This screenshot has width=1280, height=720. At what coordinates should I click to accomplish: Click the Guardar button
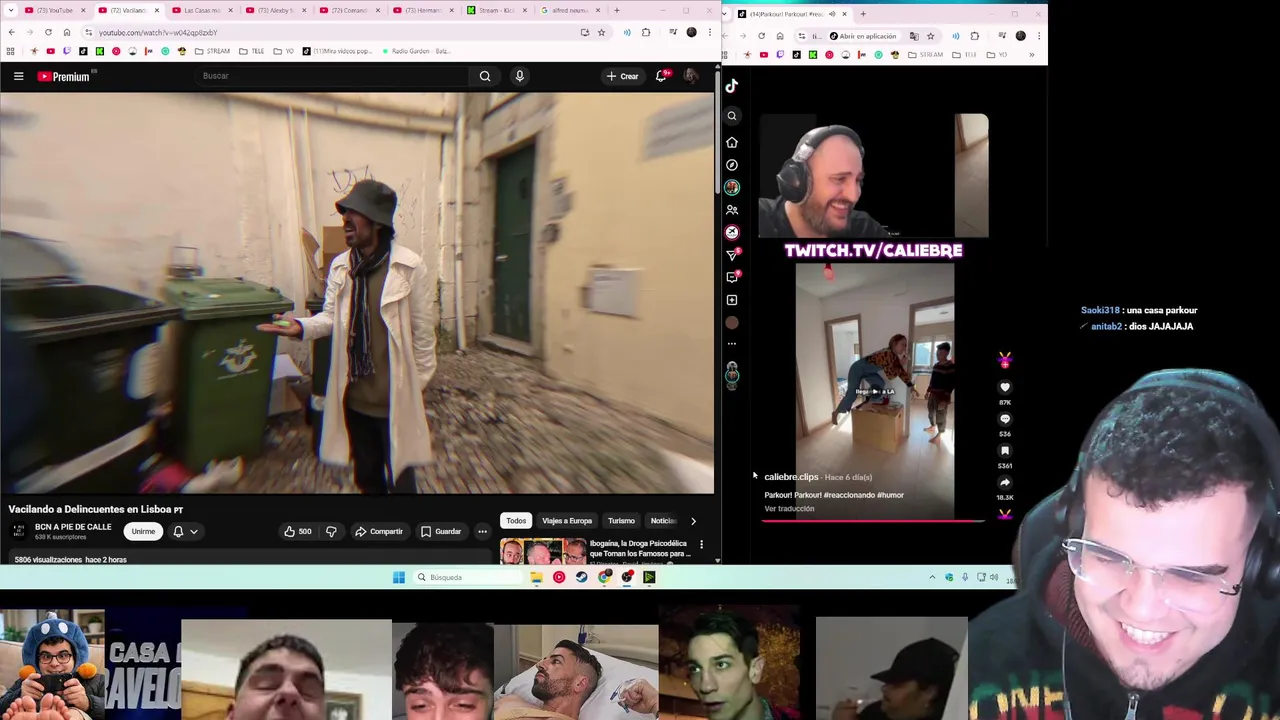click(441, 531)
